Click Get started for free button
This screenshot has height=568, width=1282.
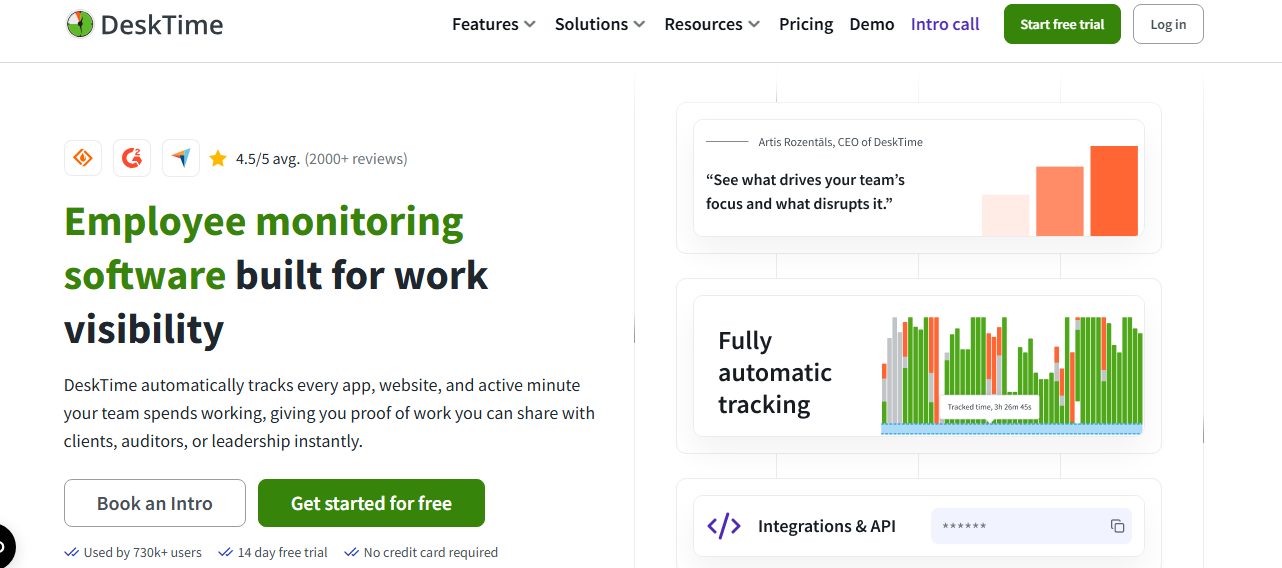pos(371,503)
